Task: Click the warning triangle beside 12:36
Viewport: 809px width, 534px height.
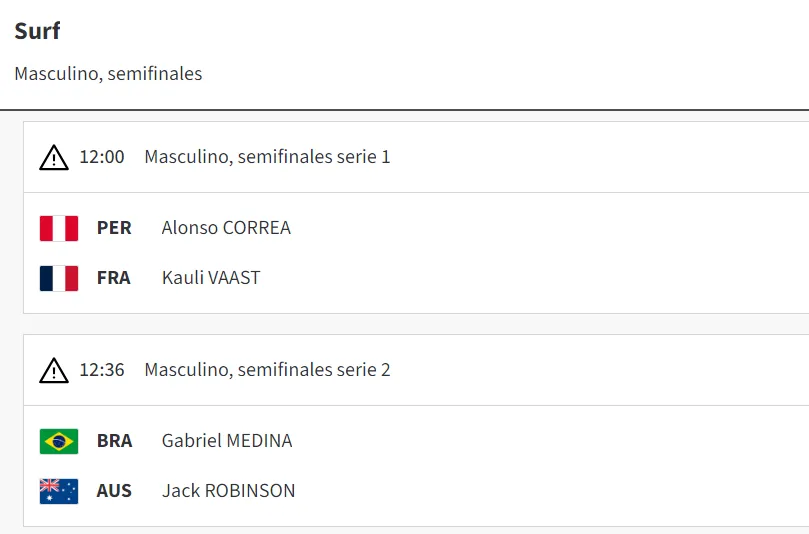Action: click(x=54, y=371)
